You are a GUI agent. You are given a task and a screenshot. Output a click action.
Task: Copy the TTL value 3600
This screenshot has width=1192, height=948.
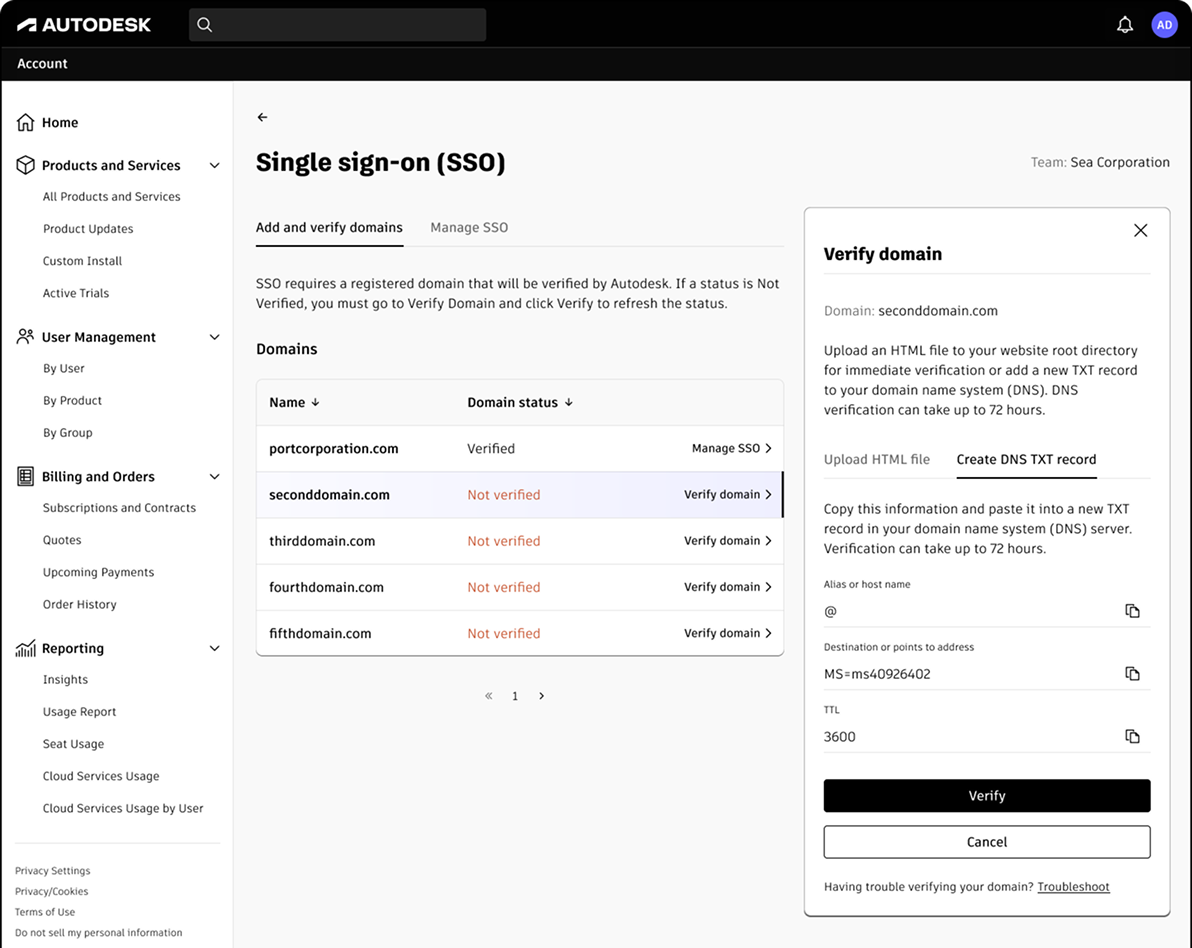(1132, 736)
